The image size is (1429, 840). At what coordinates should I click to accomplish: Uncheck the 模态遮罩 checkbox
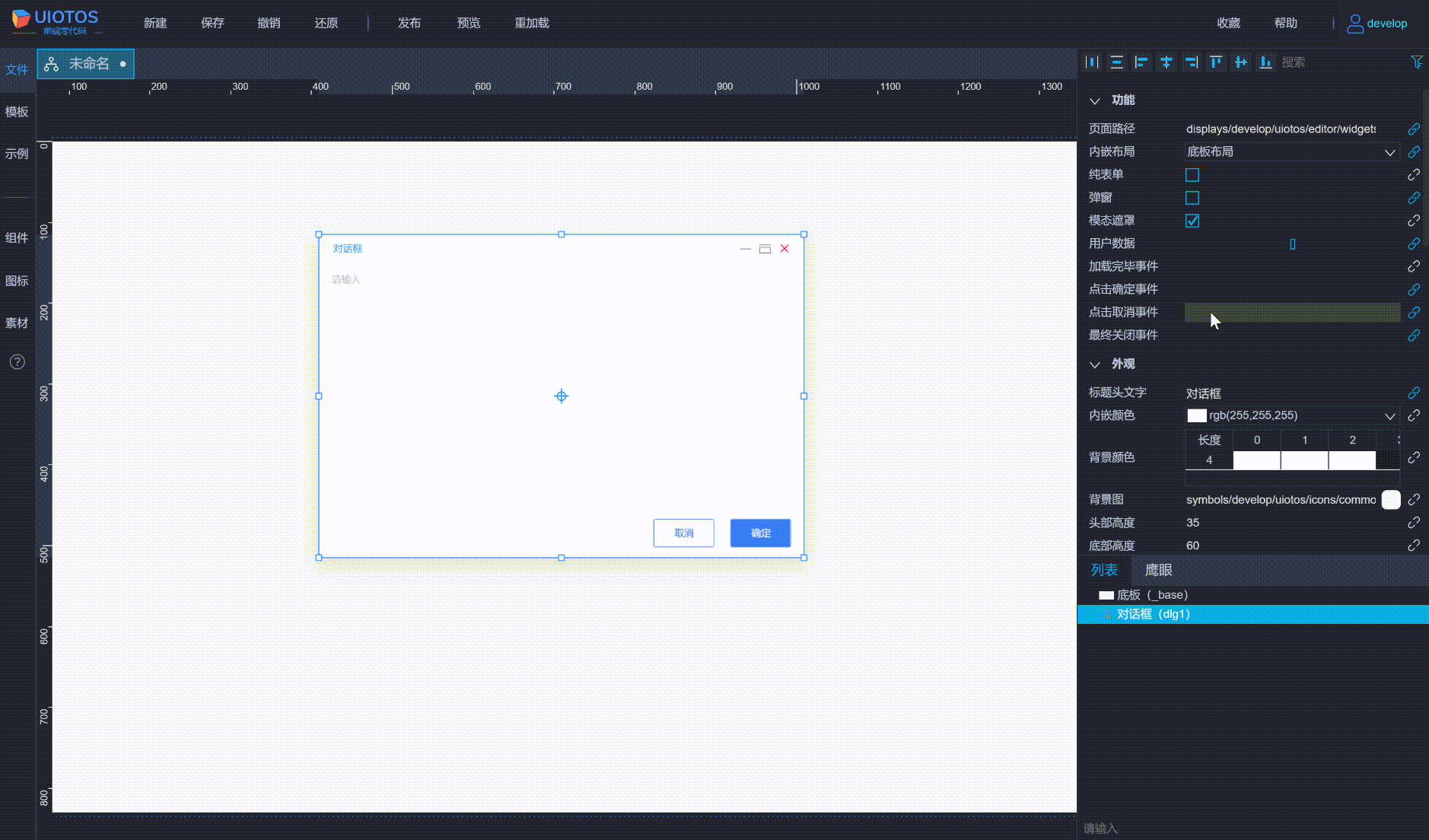pos(1192,221)
